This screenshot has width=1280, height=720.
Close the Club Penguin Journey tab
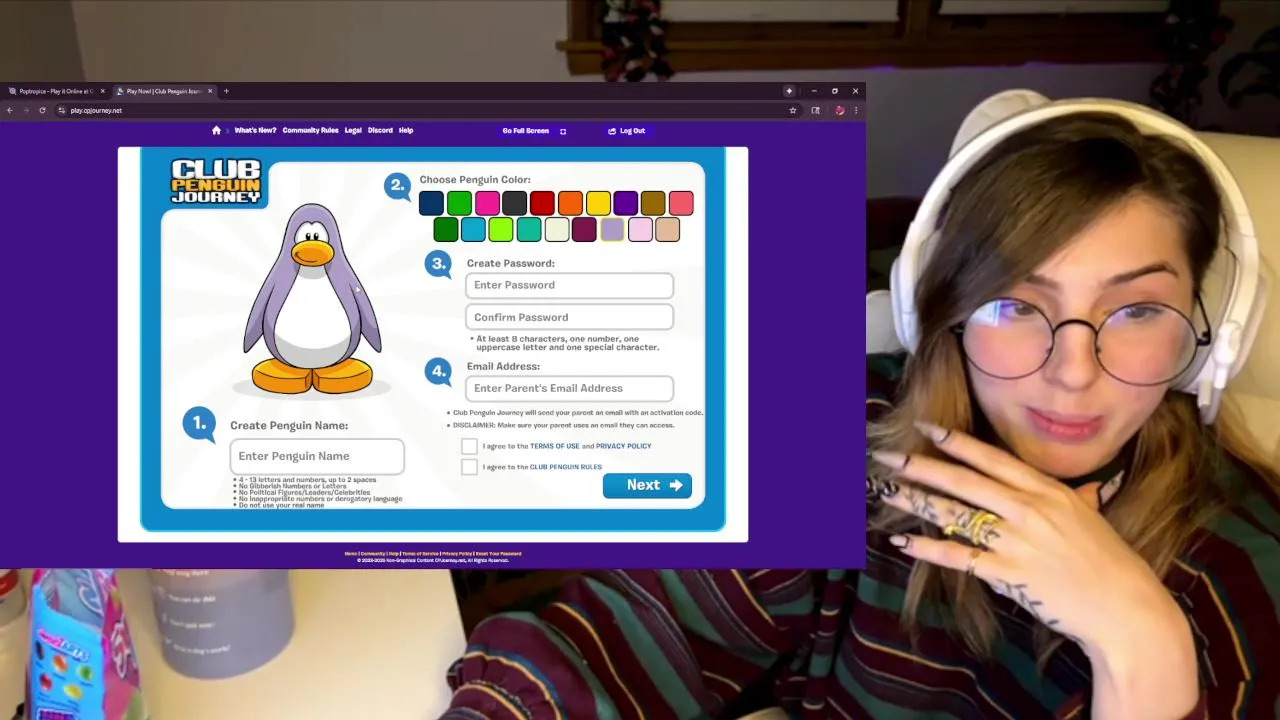click(210, 91)
